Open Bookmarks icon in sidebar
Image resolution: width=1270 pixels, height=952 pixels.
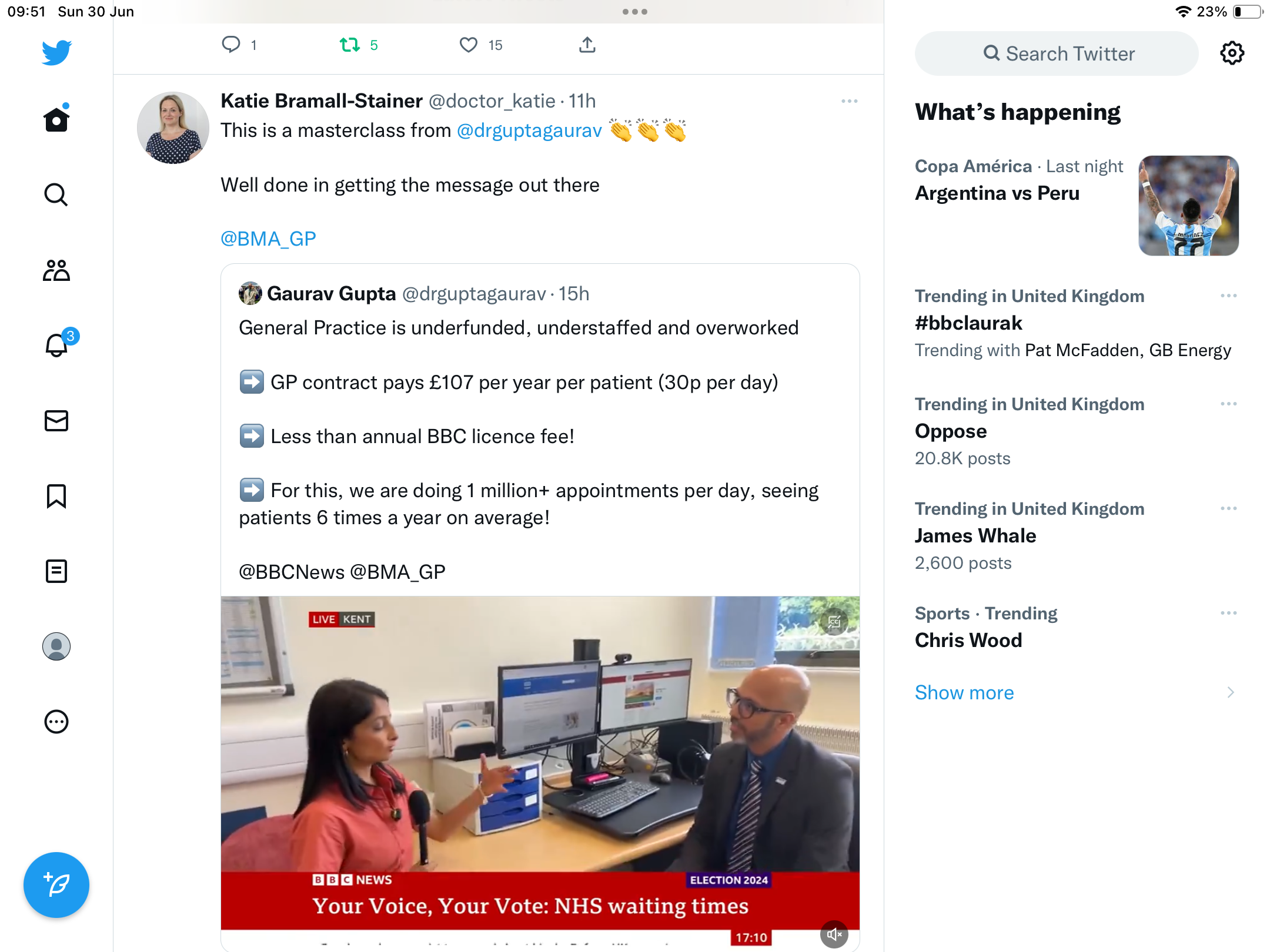tap(56, 496)
